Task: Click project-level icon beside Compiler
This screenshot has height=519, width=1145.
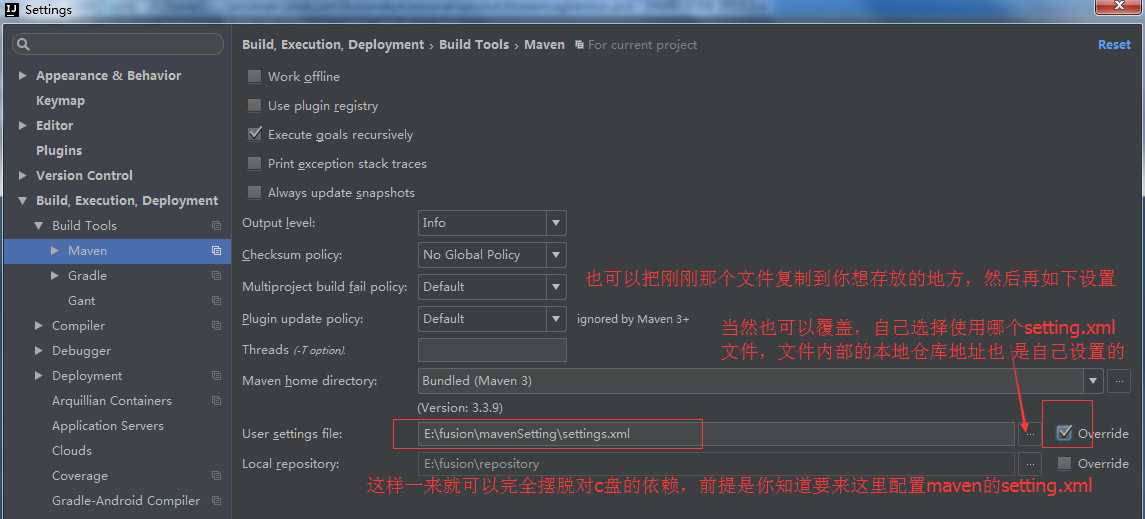Action: [x=216, y=326]
